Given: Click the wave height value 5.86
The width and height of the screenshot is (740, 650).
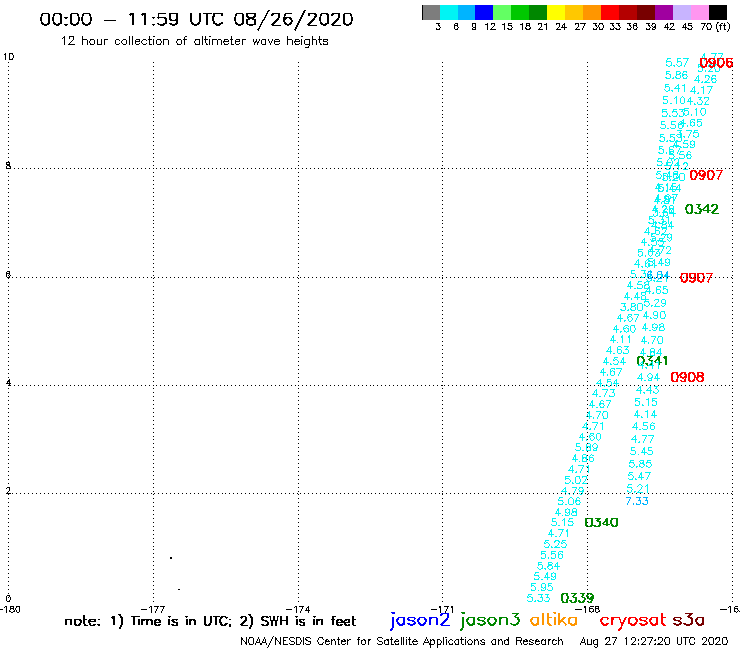Looking at the screenshot, I should [676, 75].
